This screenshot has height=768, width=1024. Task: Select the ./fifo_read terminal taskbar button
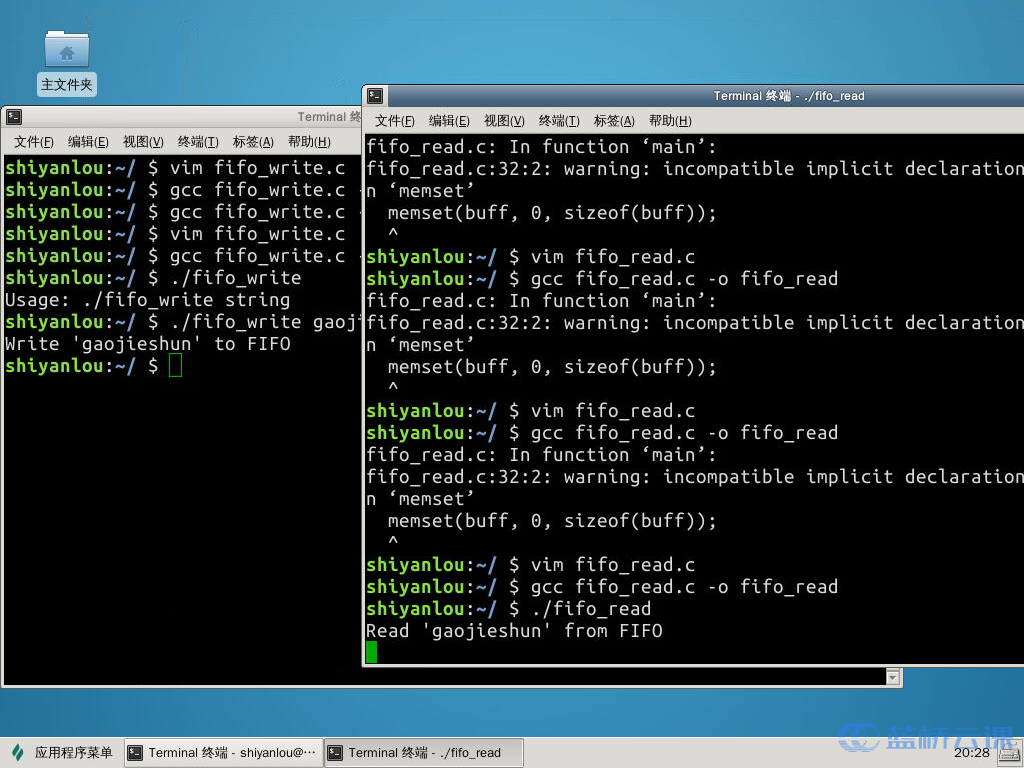coord(425,753)
